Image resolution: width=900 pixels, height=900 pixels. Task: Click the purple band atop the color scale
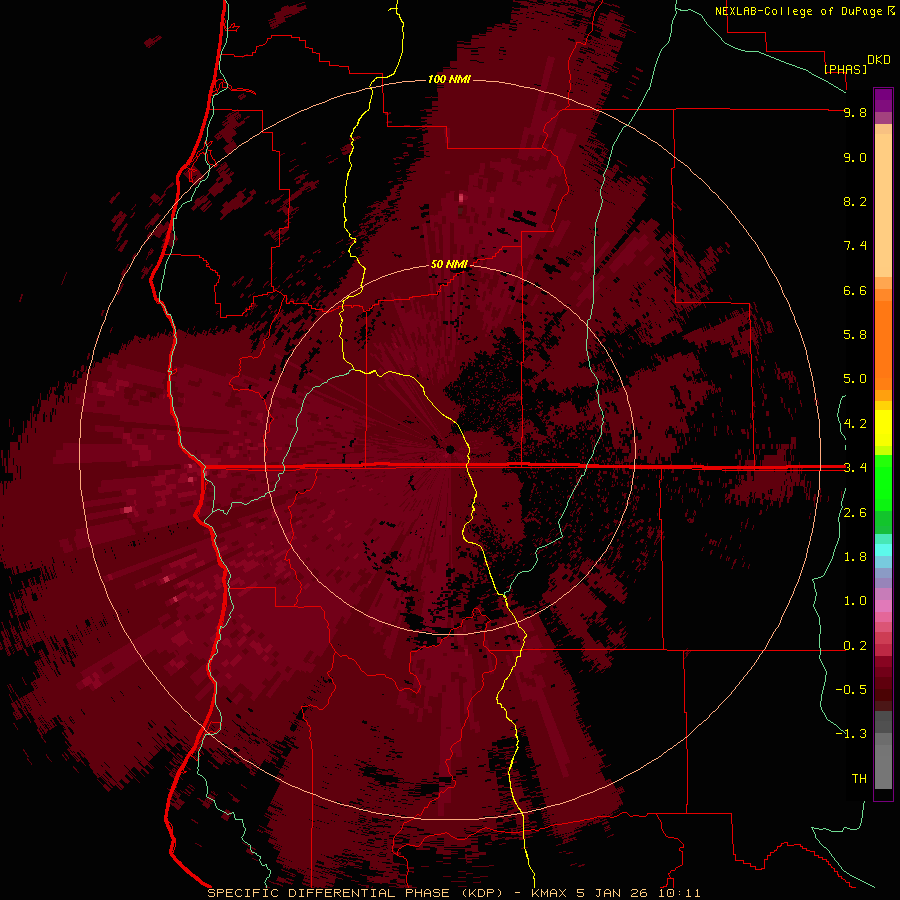pos(883,100)
